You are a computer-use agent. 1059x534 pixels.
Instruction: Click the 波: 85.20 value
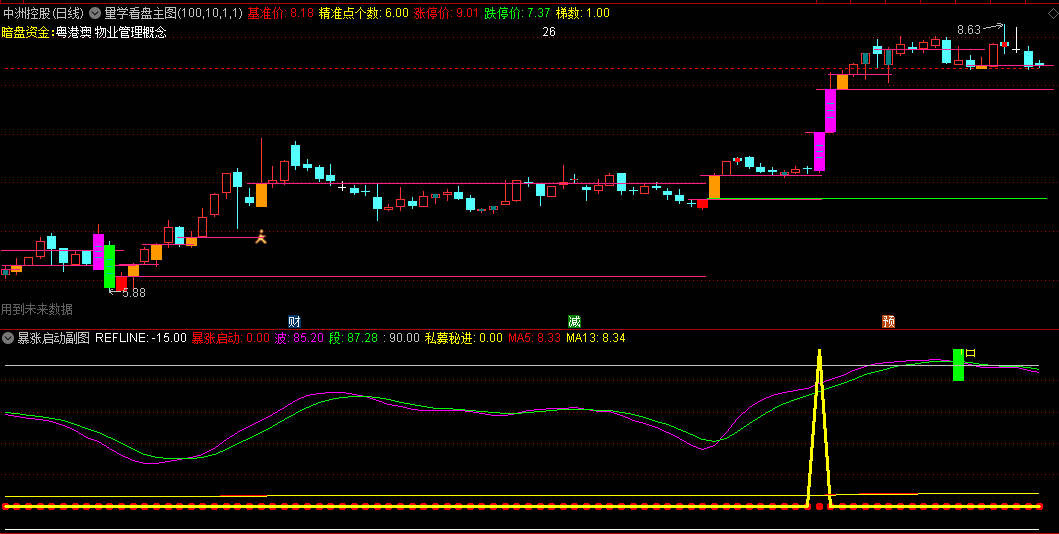[x=299, y=338]
